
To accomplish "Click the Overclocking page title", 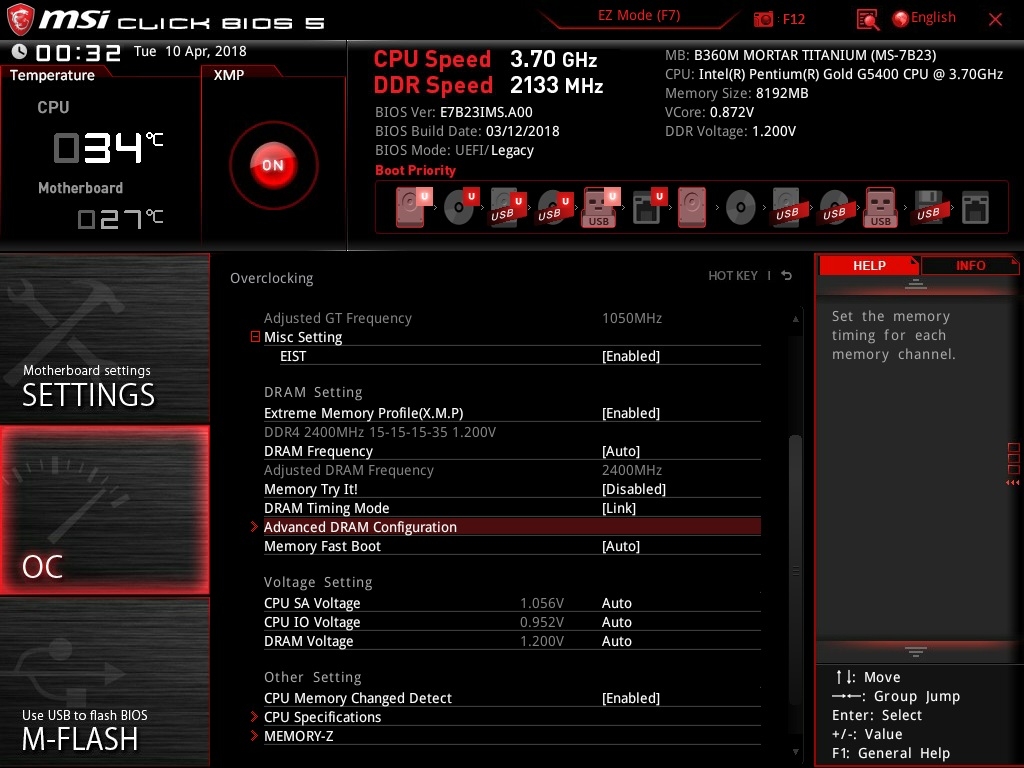I will [272, 278].
